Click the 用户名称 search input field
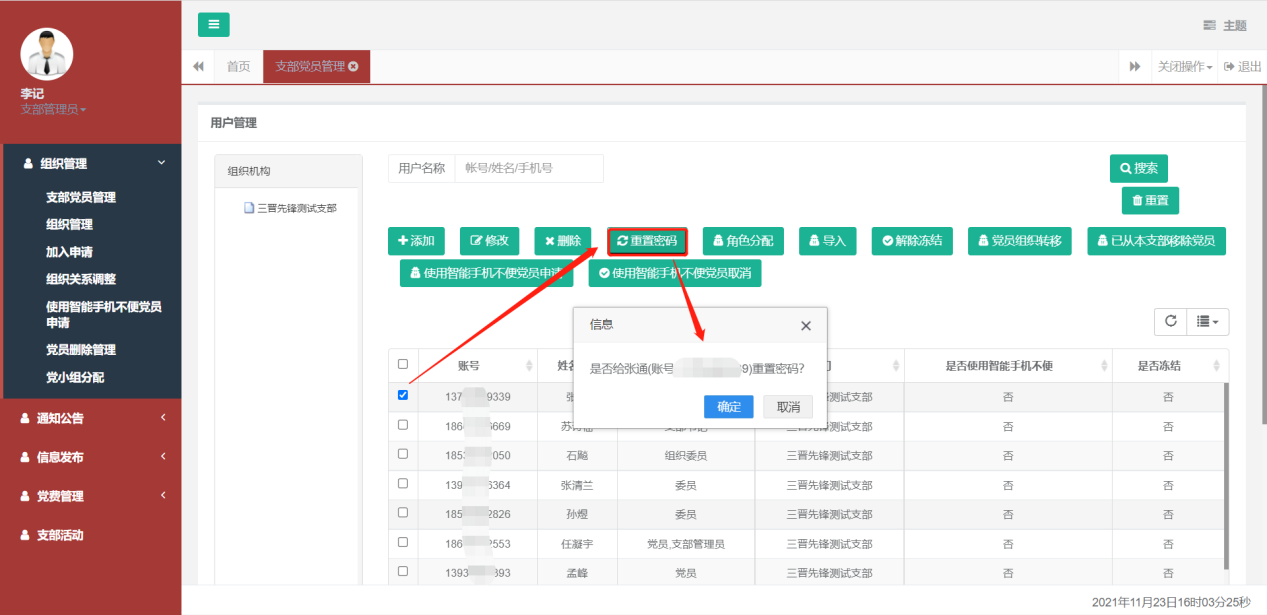Viewport: 1267px width, 615px height. (528, 169)
